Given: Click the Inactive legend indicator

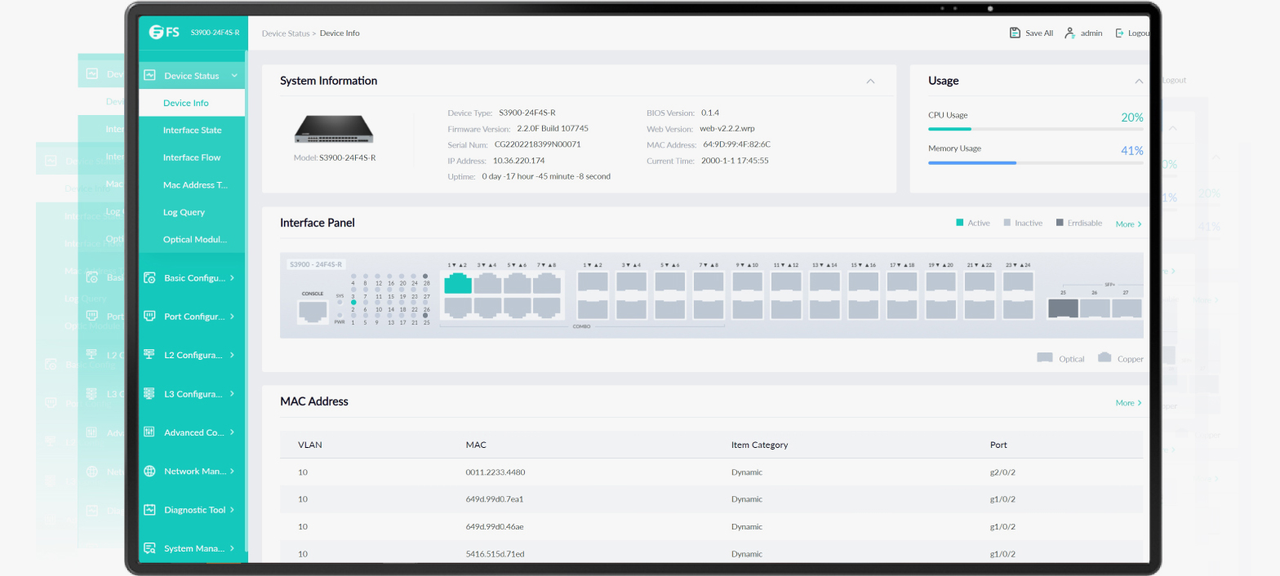Looking at the screenshot, I should coord(1005,222).
